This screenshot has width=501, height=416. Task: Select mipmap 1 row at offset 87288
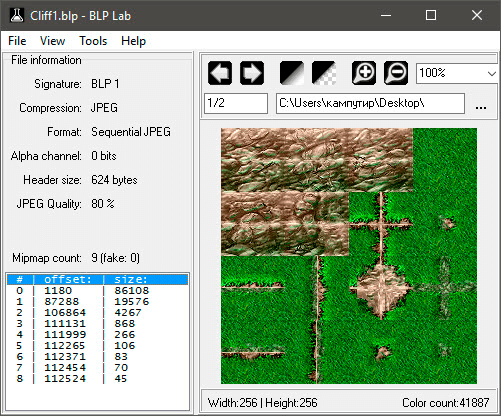tap(98, 301)
